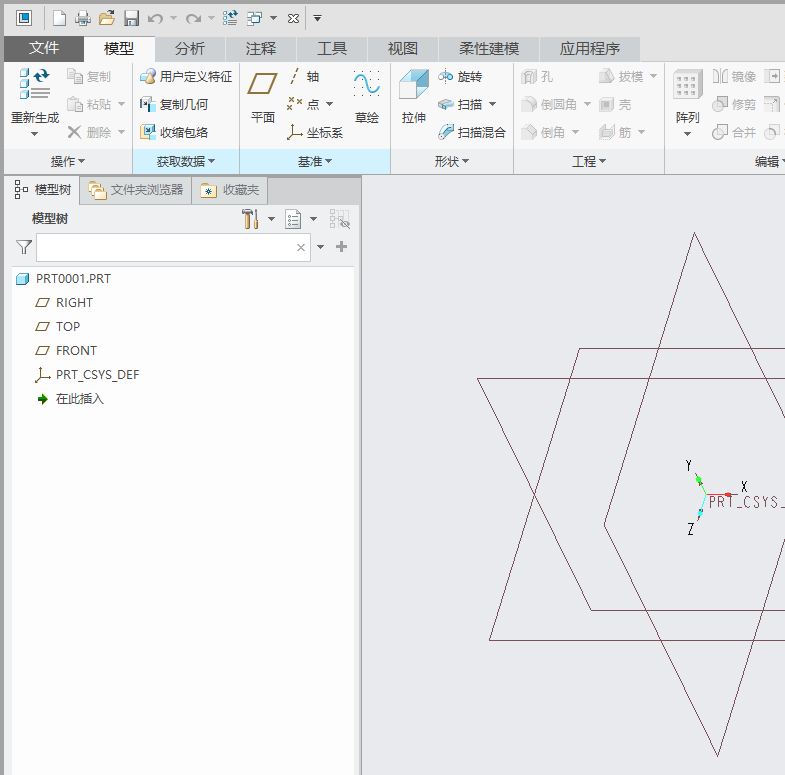
Task: Open the 文件夹浏览器 folder browser tab
Action: click(x=136, y=190)
